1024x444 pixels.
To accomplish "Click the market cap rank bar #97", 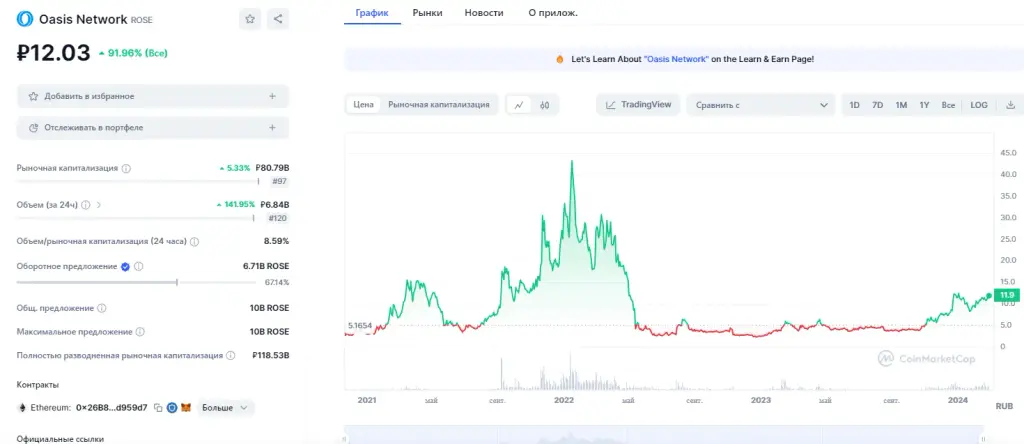I will coord(137,182).
